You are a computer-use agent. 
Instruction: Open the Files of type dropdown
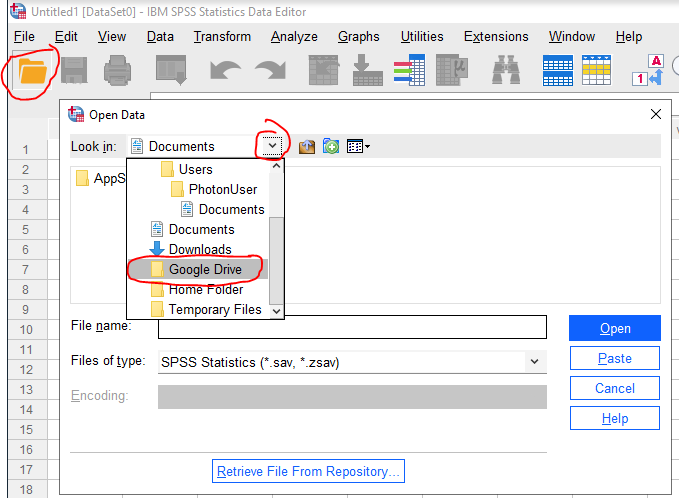pos(535,362)
